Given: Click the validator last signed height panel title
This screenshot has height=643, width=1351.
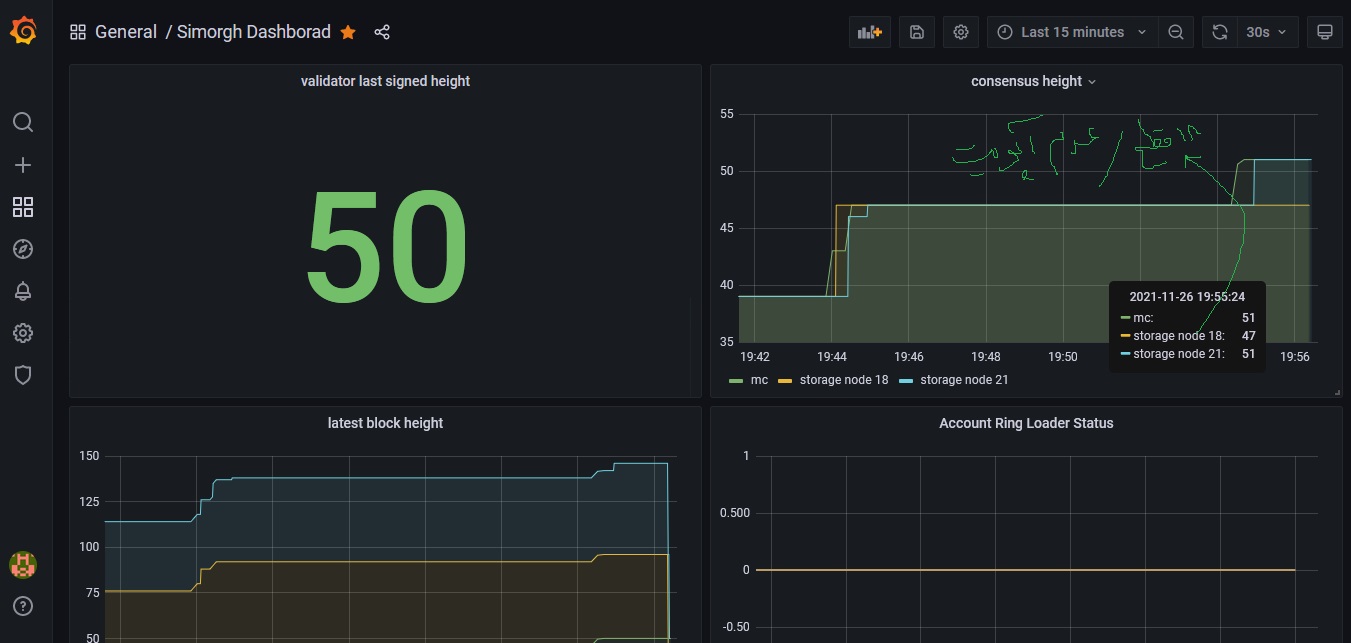Looking at the screenshot, I should pyautogui.click(x=385, y=81).
